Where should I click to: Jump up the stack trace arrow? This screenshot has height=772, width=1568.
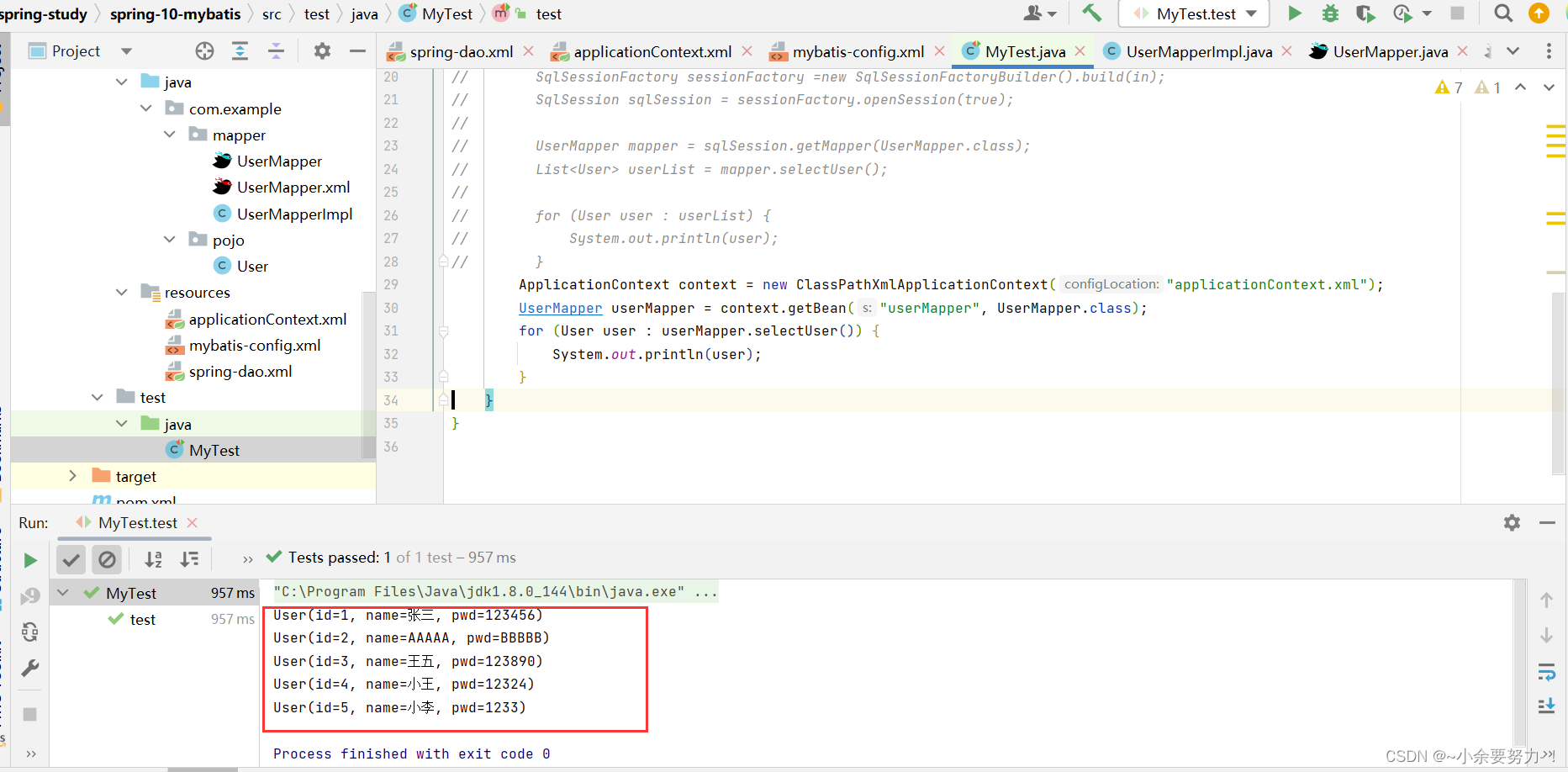pos(1546,600)
